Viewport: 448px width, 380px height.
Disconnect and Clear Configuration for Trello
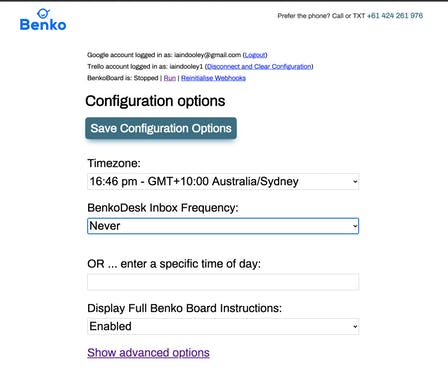[259, 66]
